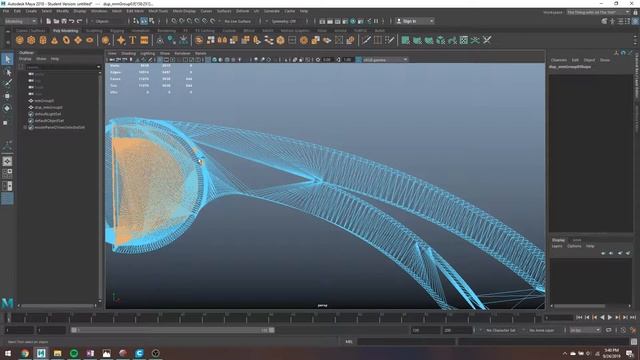Screen dimensions: 640x360
Task: Switch to the single perspective layout
Action: click(7, 162)
